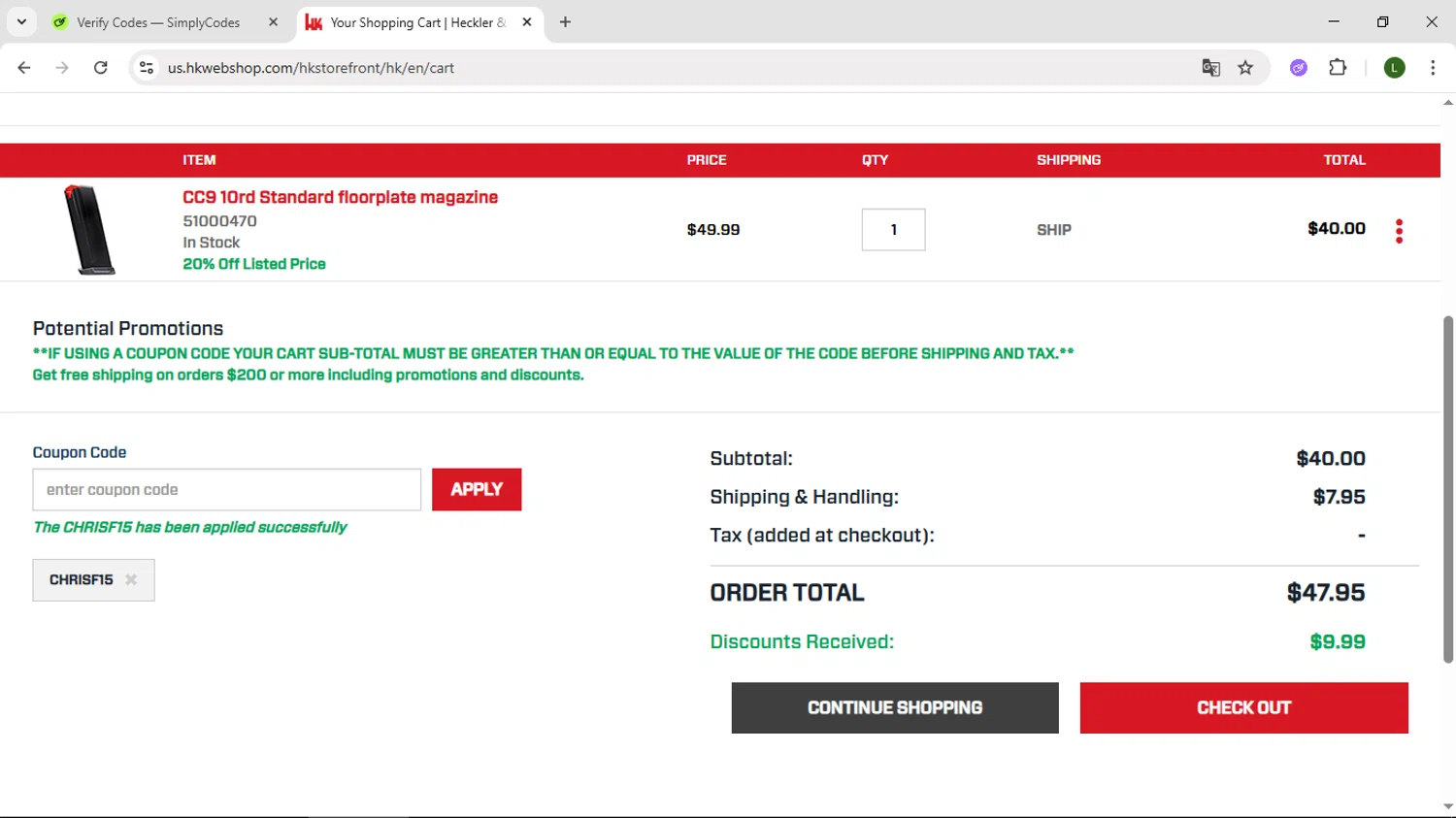
Task: Click the red APPLY button
Action: tap(477, 490)
